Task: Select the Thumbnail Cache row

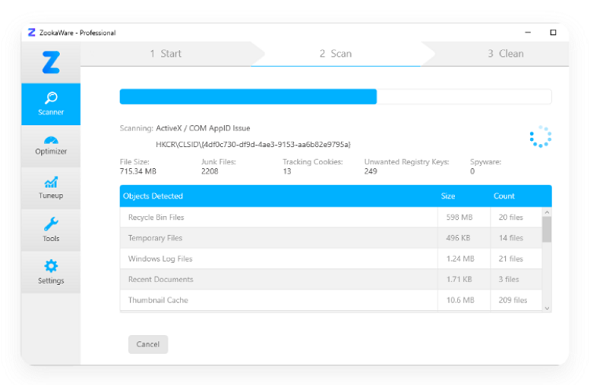Action: tap(331, 300)
